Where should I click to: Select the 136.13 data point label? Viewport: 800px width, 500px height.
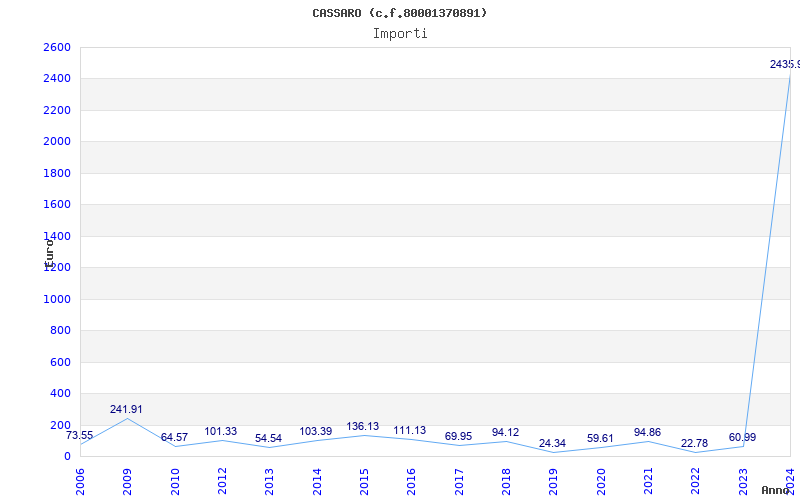pos(362,427)
